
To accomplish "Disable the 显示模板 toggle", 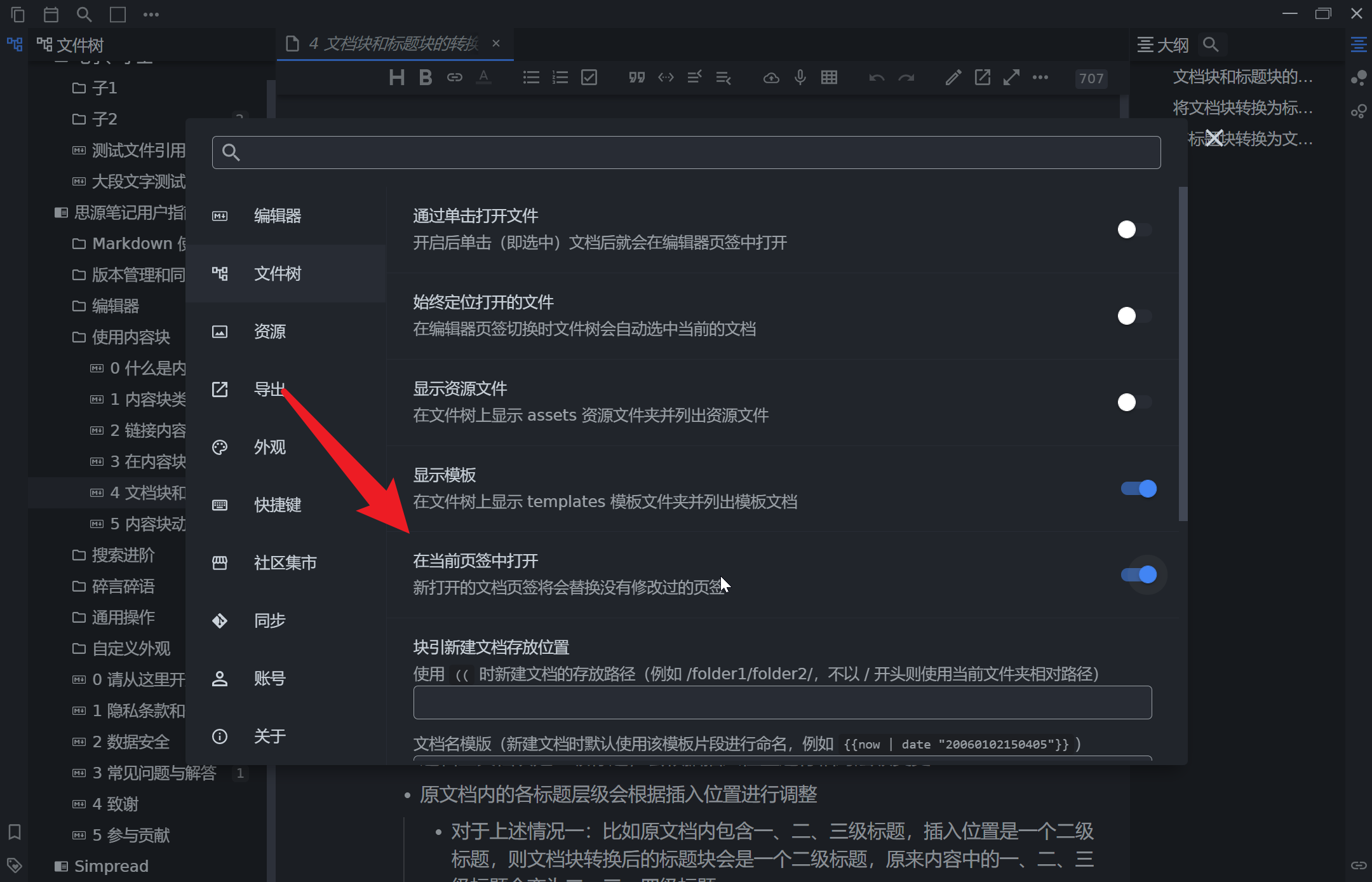I will click(x=1139, y=489).
